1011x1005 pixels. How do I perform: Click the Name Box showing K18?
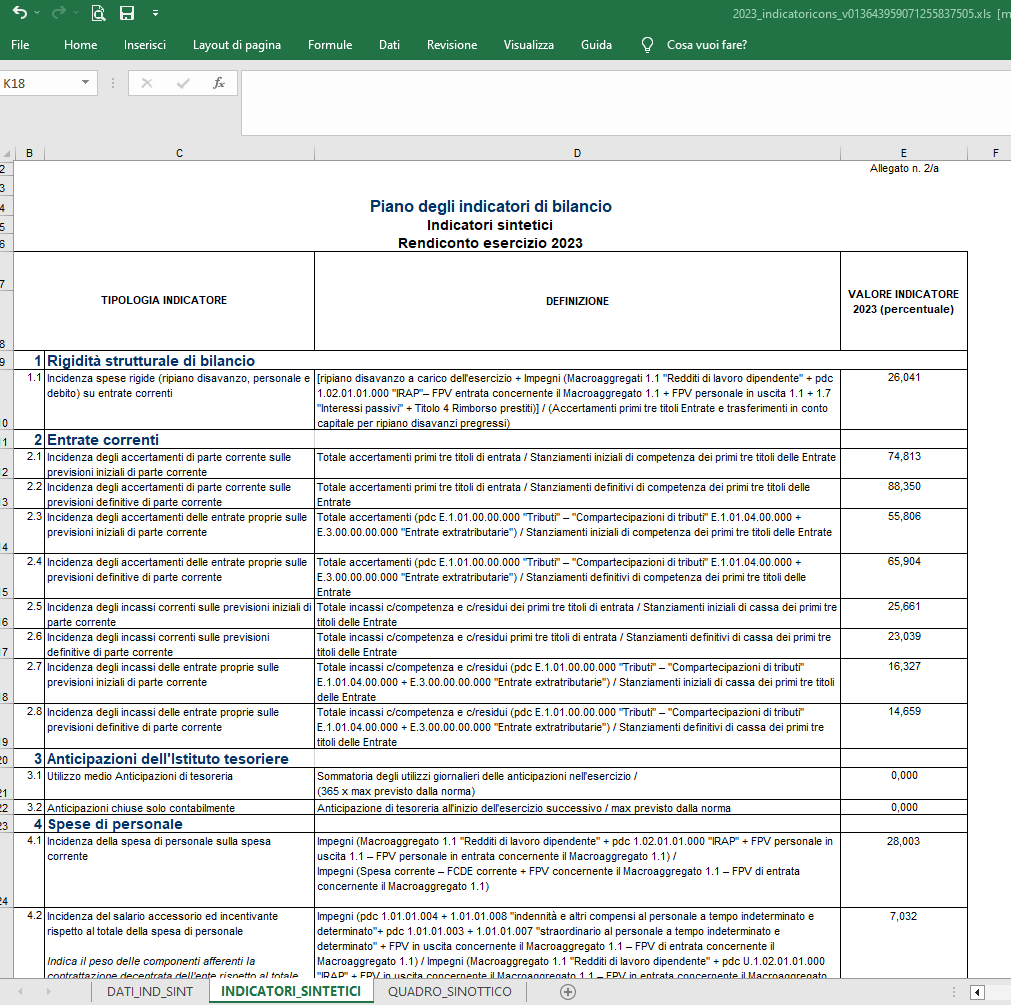point(39,83)
